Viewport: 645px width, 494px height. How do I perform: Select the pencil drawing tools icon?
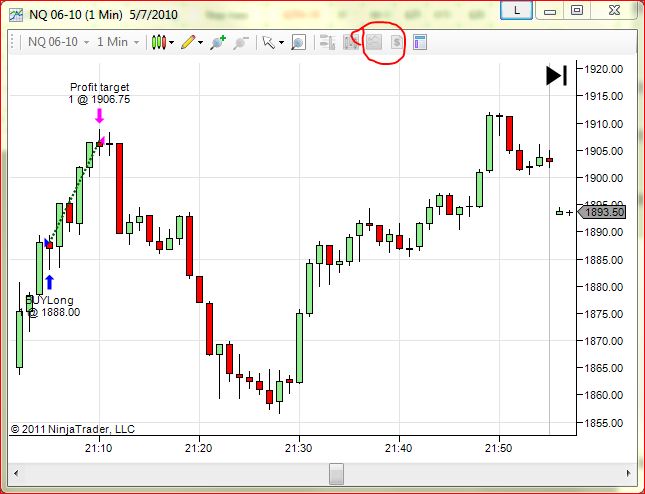click(188, 42)
